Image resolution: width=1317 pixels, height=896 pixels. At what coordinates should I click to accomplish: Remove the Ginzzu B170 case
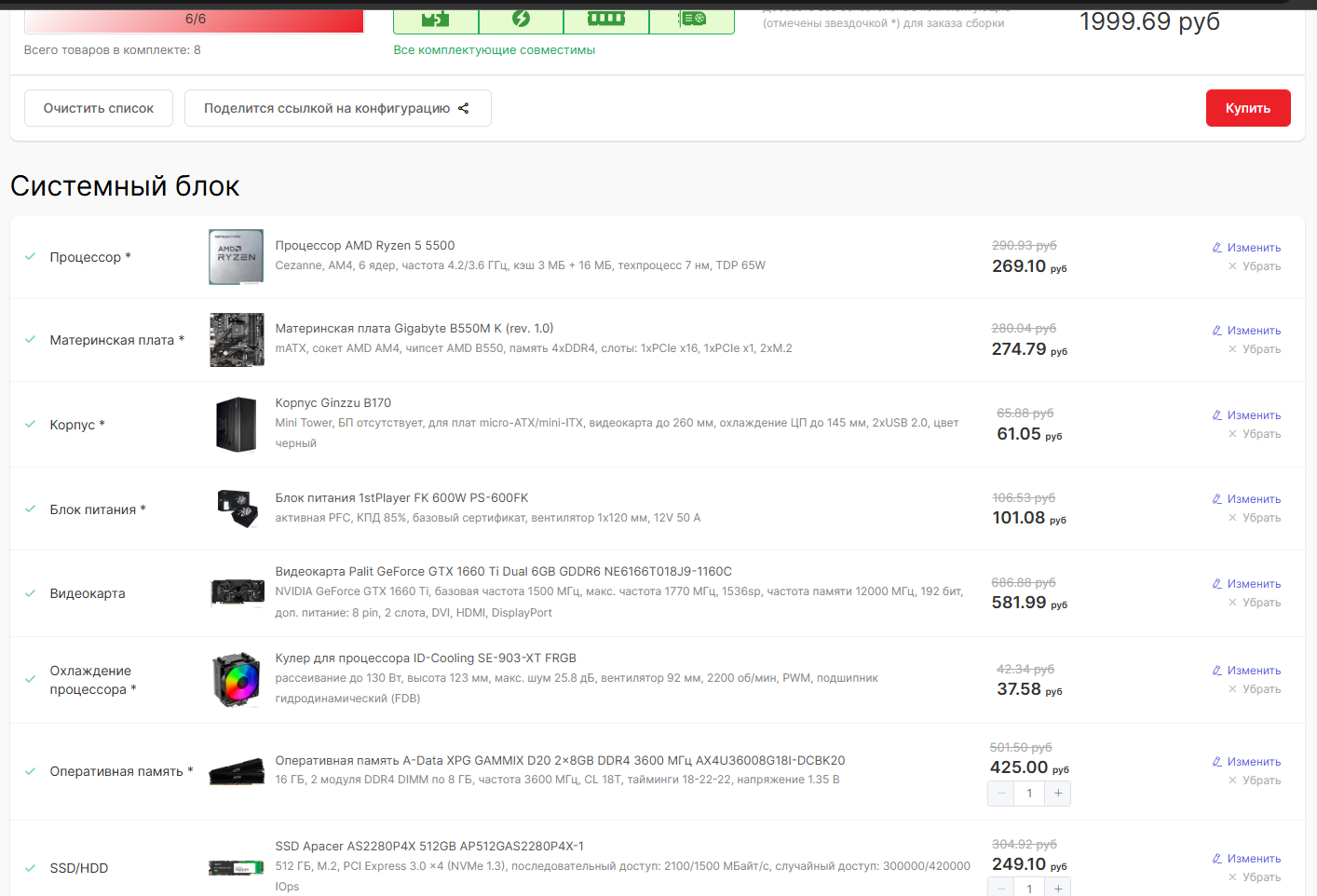click(1254, 434)
